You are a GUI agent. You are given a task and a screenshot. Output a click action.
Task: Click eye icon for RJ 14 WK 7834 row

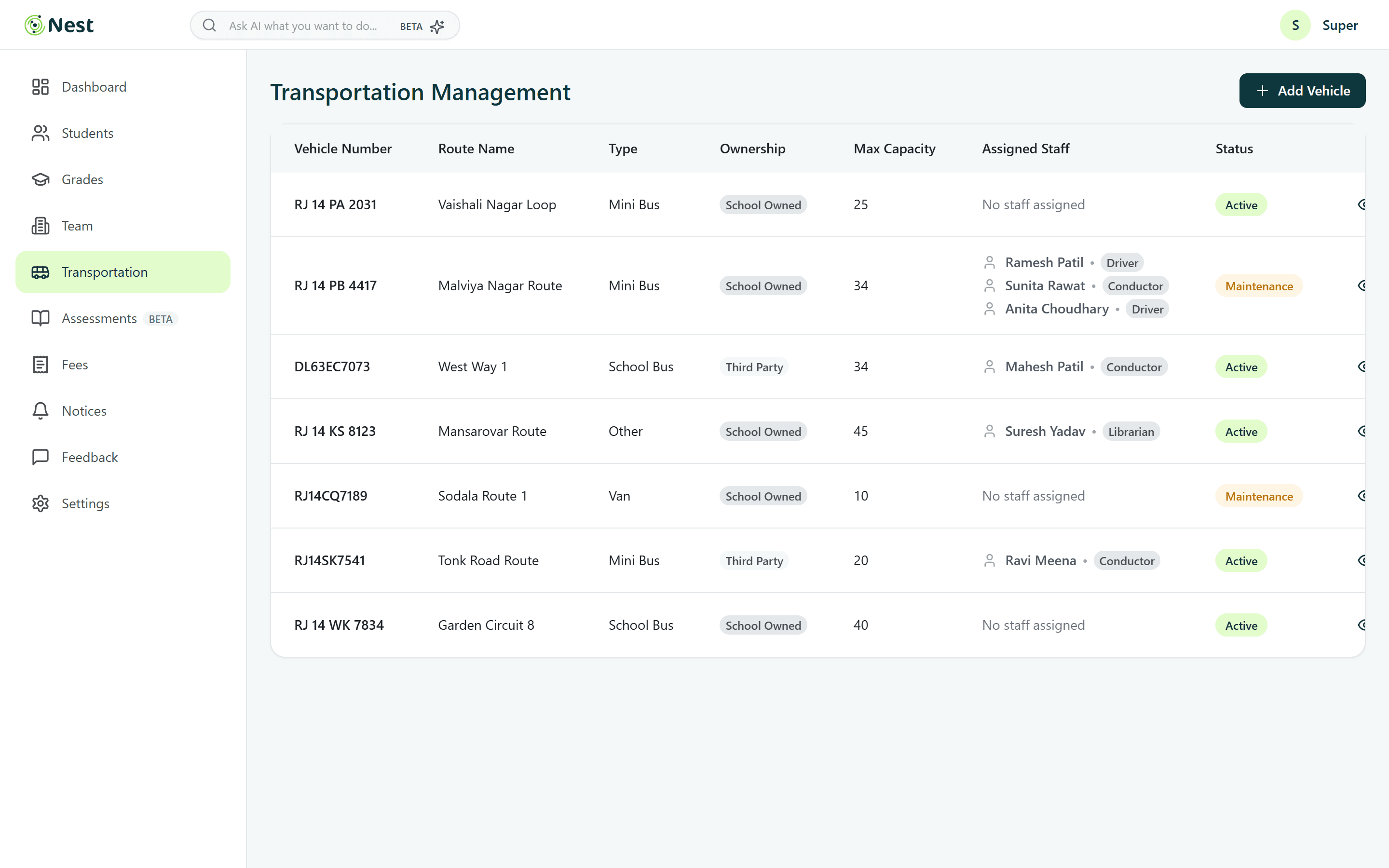[x=1362, y=624]
